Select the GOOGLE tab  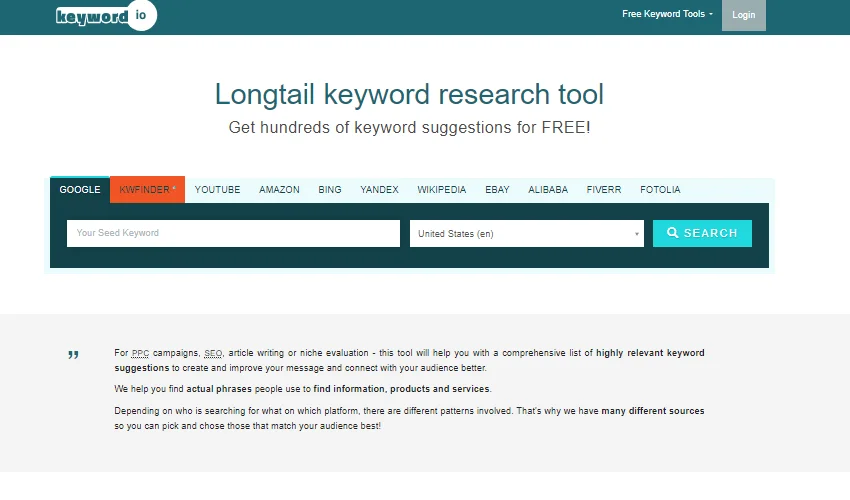[80, 190]
